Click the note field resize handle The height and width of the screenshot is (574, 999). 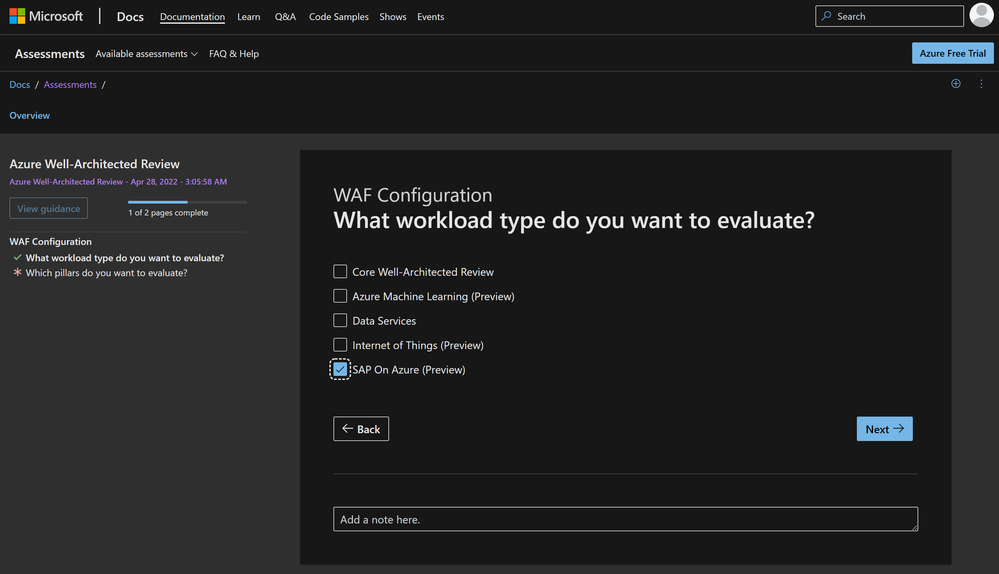click(914, 527)
